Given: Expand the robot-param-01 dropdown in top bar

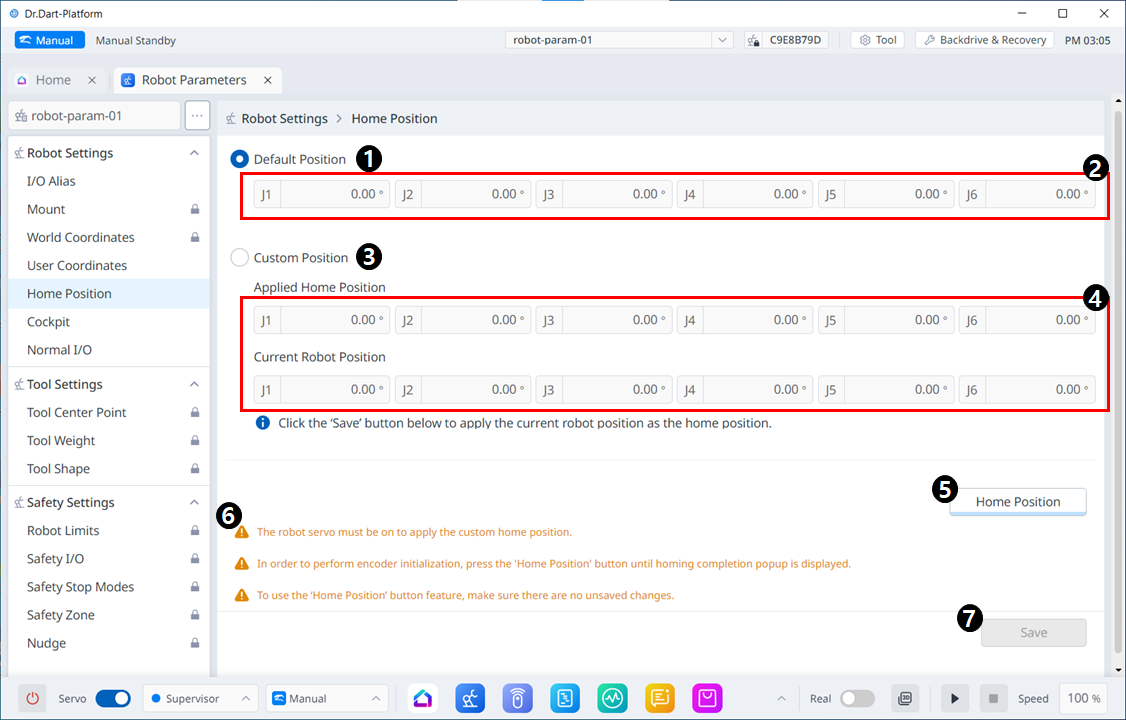Looking at the screenshot, I should point(722,40).
